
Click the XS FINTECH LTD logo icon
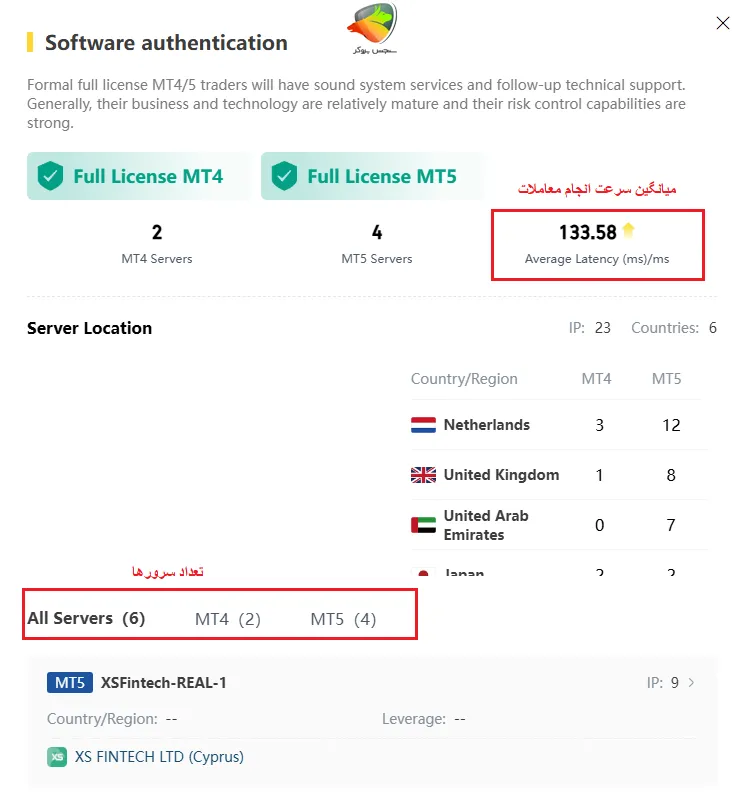point(57,757)
